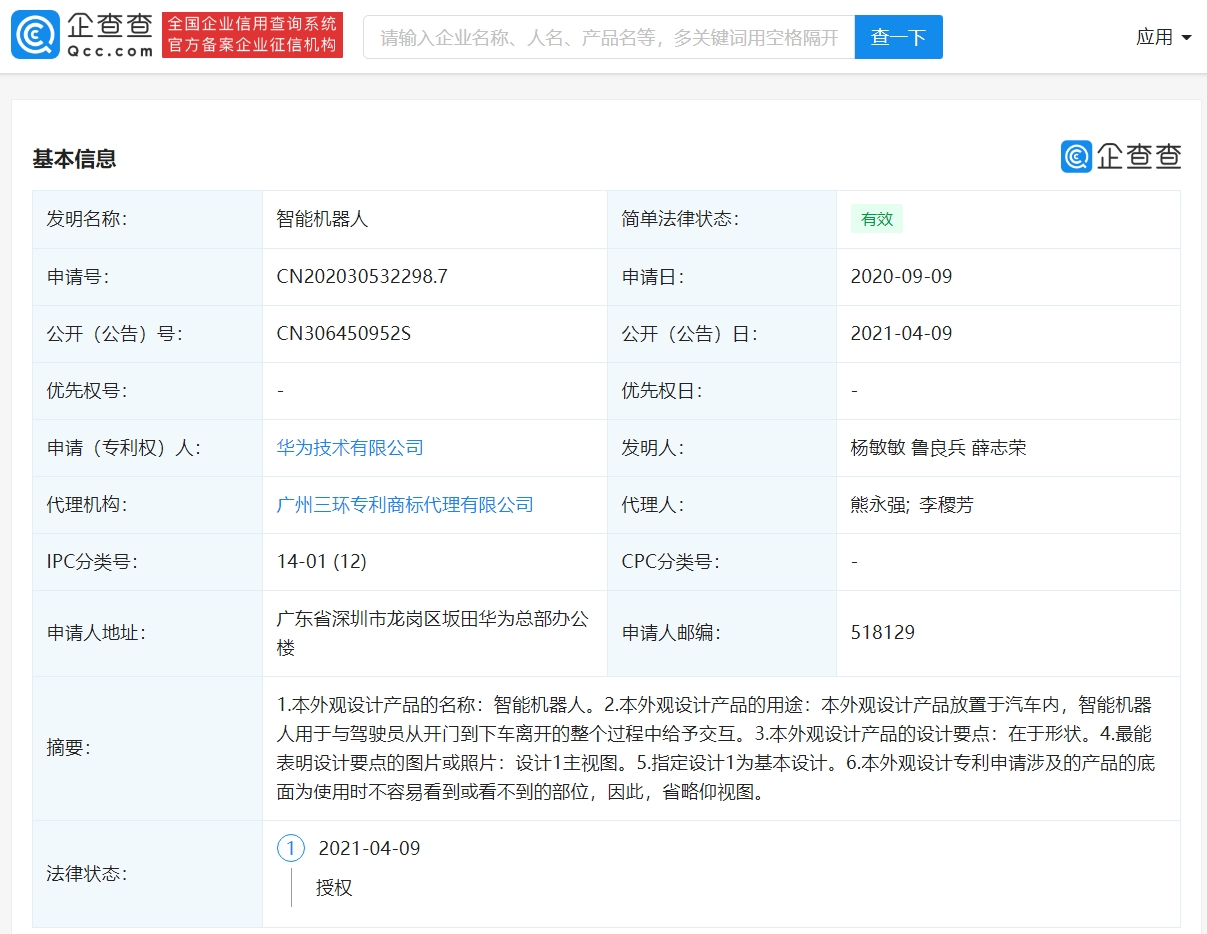Click the 2021-04-09 date under 法律状态
The width and height of the screenshot is (1207, 934).
point(369,849)
